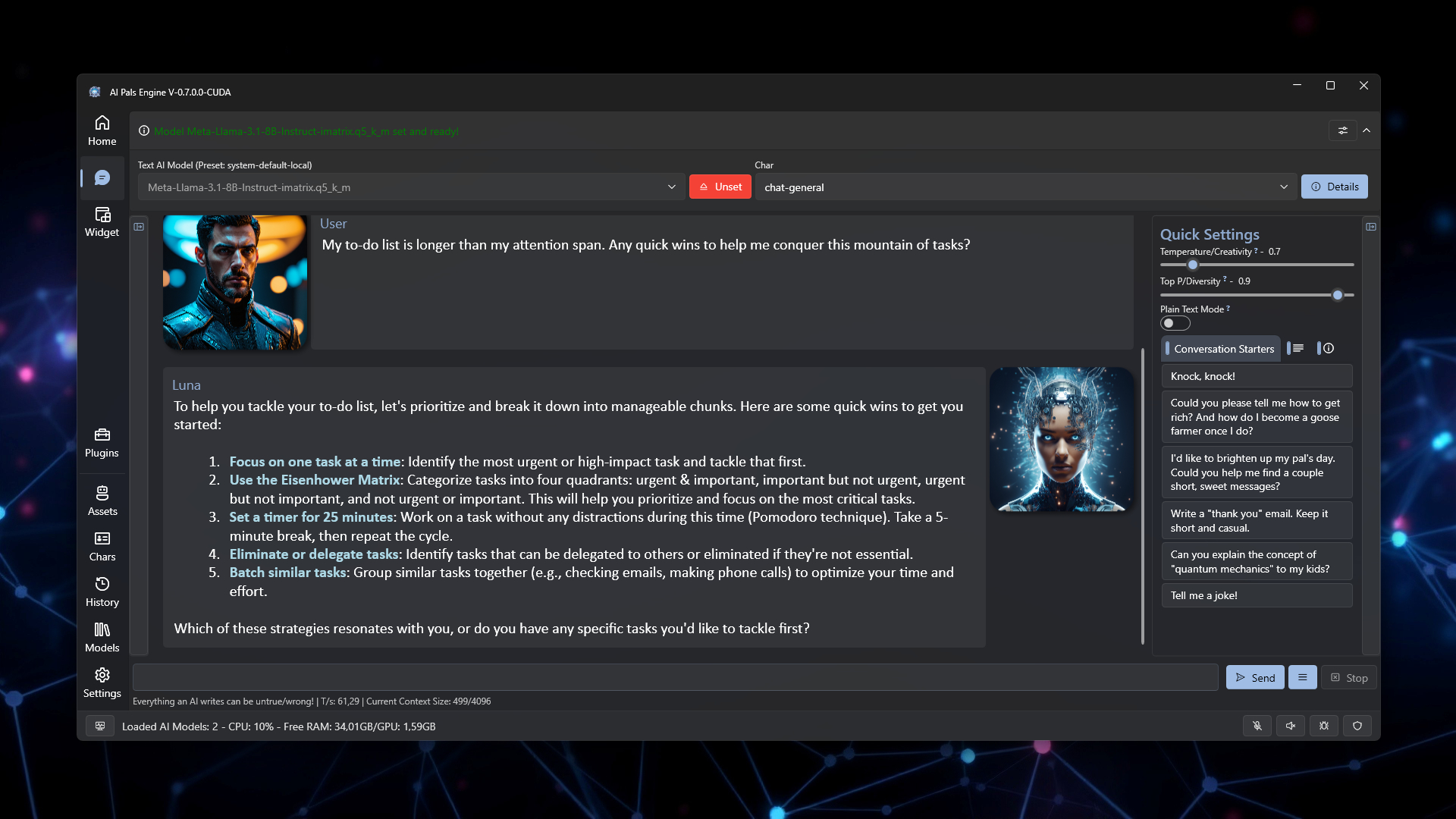Toggle the muted microphone button

1257,726
